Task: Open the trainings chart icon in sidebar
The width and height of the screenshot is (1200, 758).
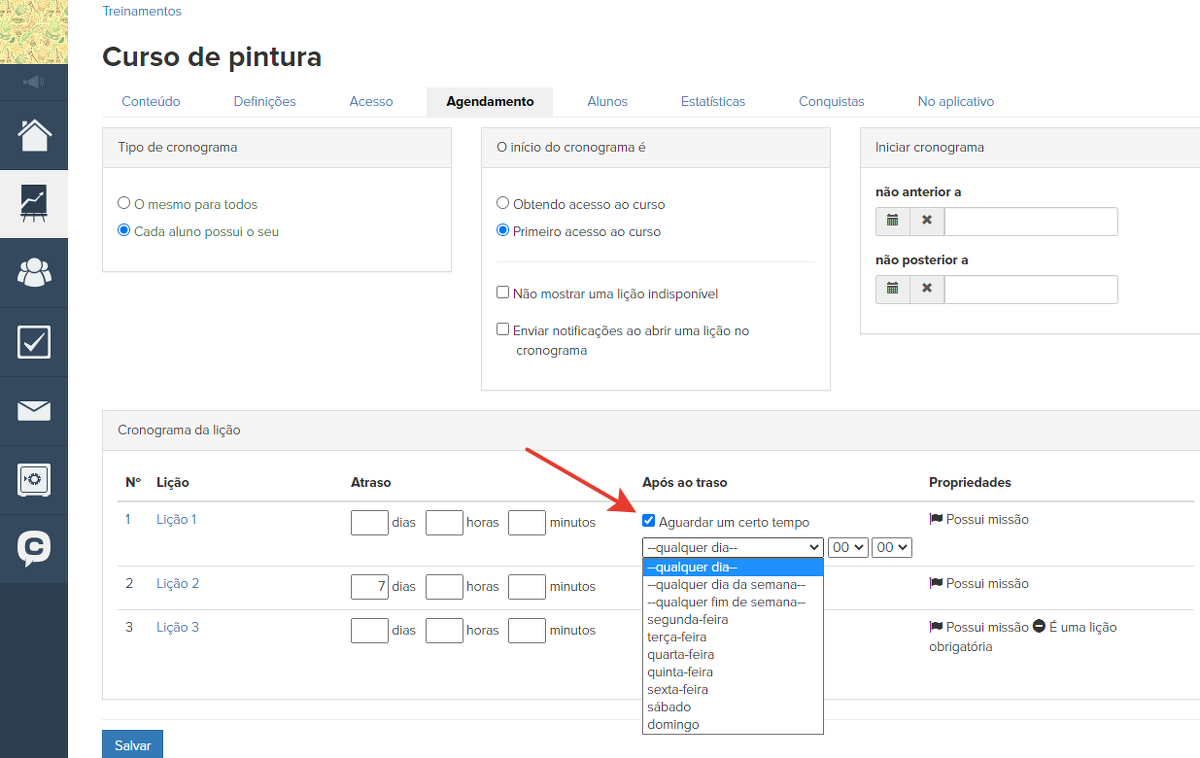Action: coord(34,203)
